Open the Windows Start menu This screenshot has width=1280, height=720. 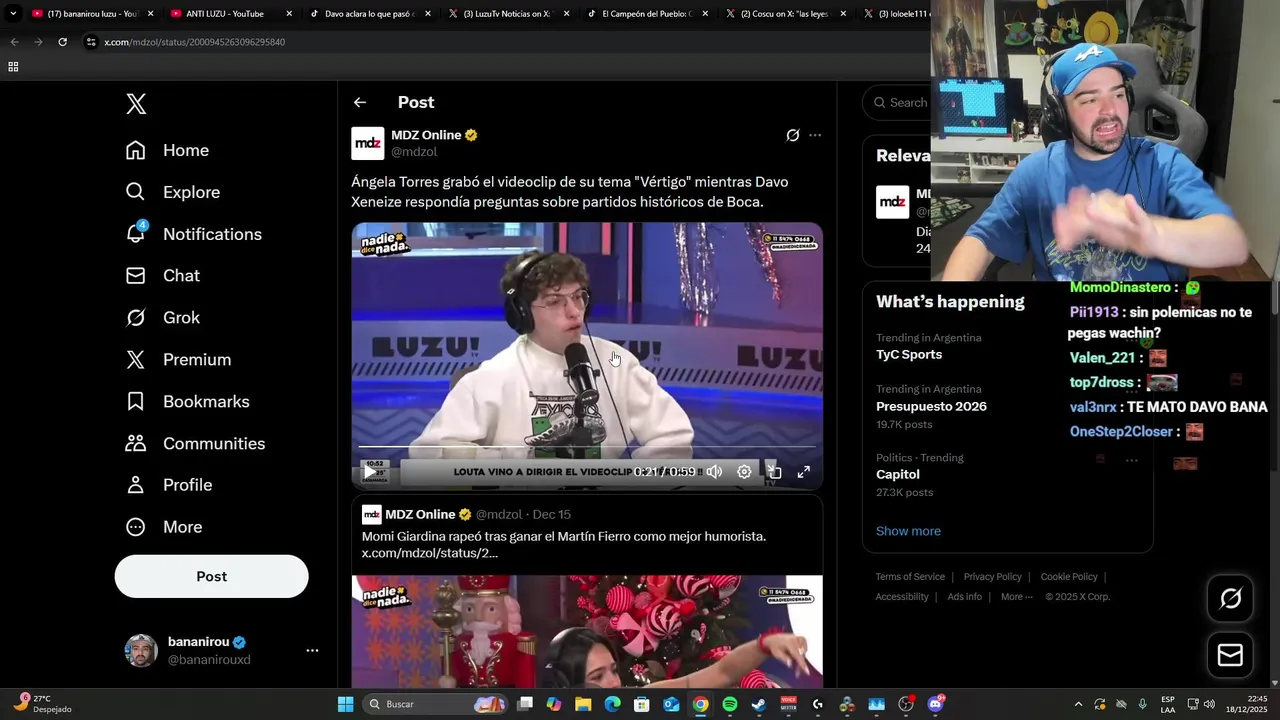tap(345, 704)
